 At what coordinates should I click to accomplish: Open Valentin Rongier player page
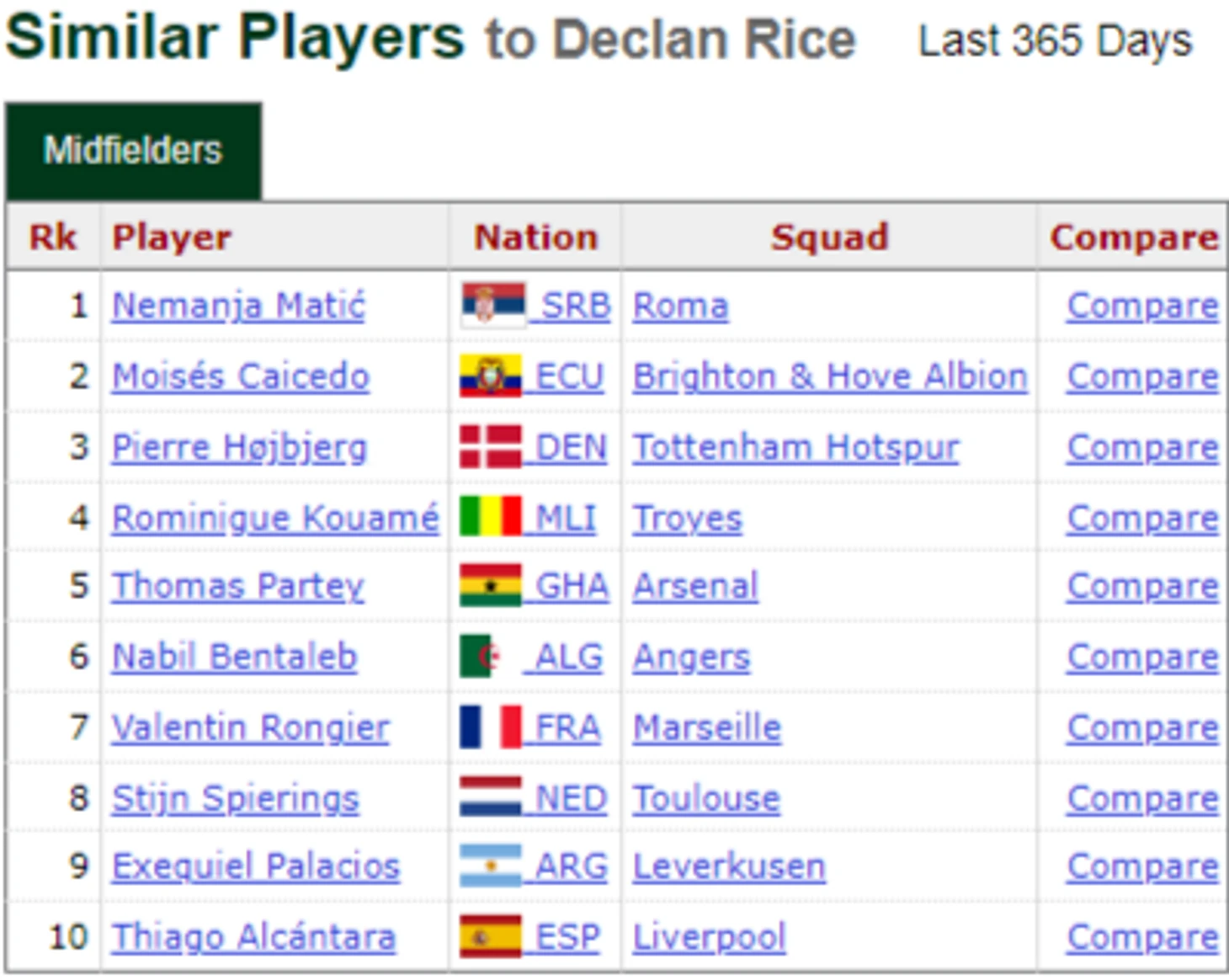coord(251,727)
